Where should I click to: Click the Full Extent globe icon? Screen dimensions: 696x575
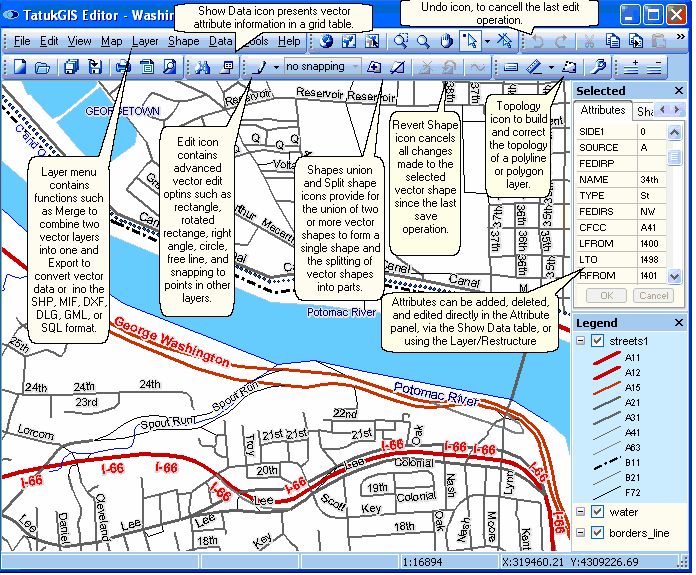pos(327,41)
